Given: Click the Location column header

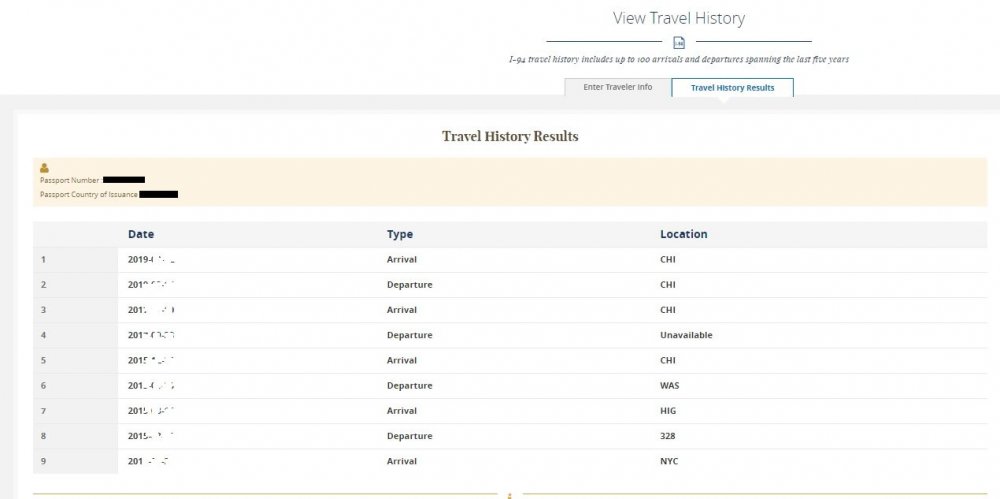Looking at the screenshot, I should click(x=684, y=234).
